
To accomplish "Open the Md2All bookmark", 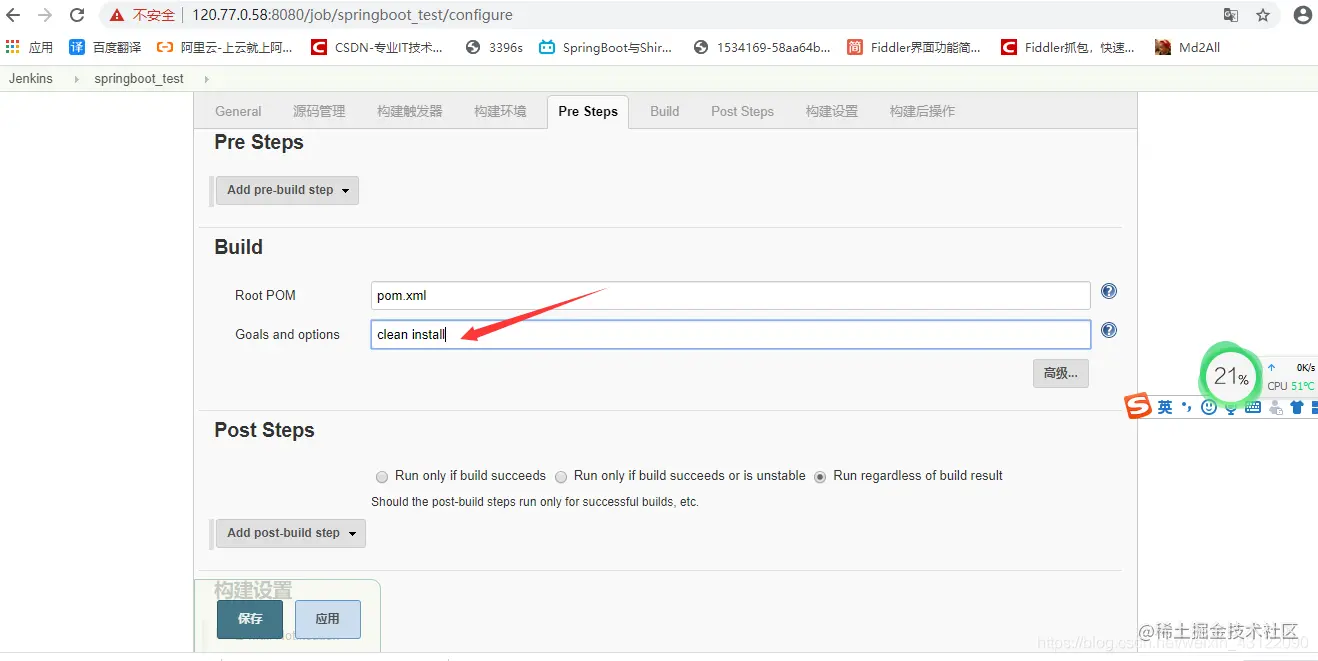I will coord(1187,47).
